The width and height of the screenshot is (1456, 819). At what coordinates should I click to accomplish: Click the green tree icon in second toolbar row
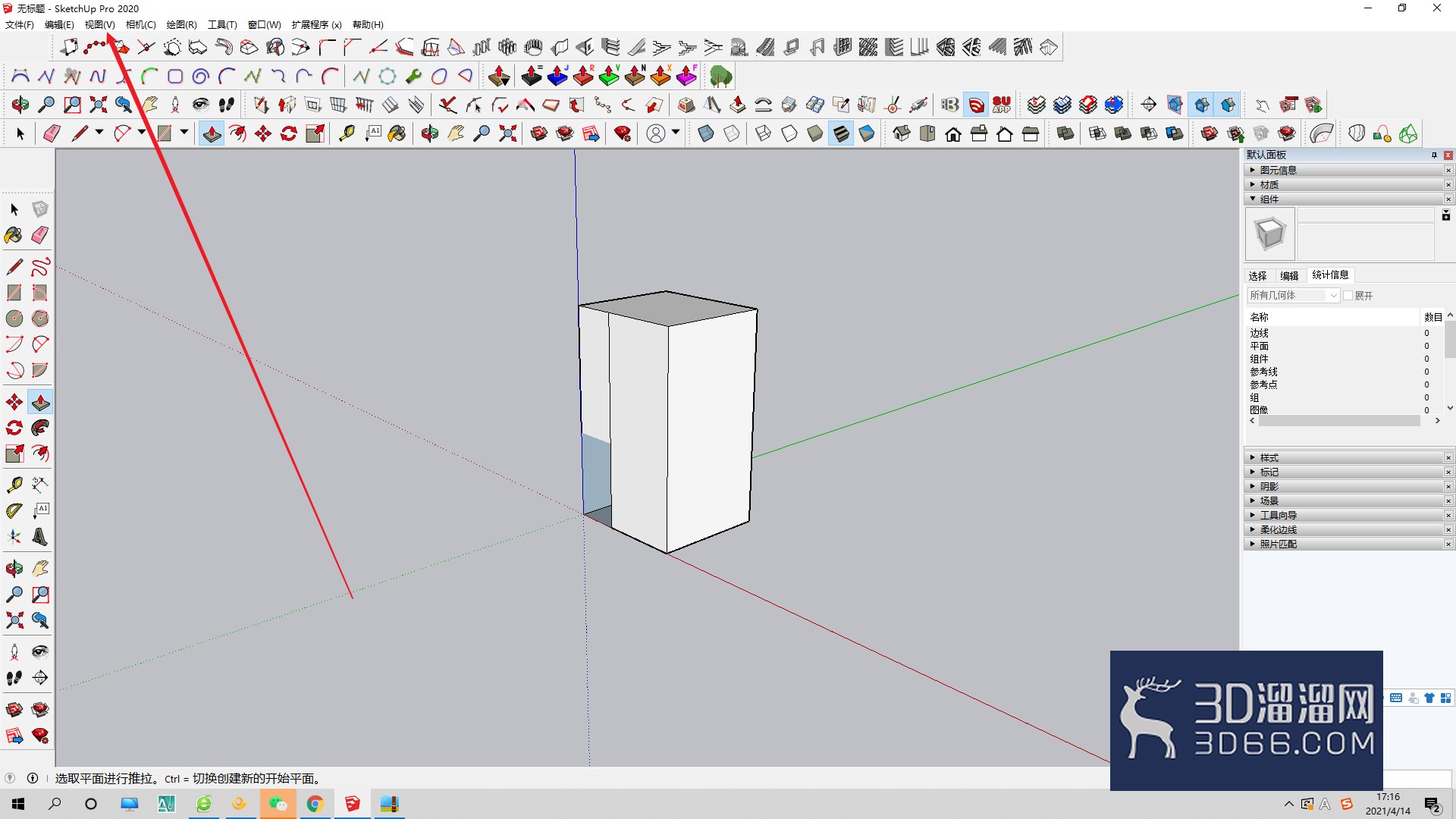720,76
